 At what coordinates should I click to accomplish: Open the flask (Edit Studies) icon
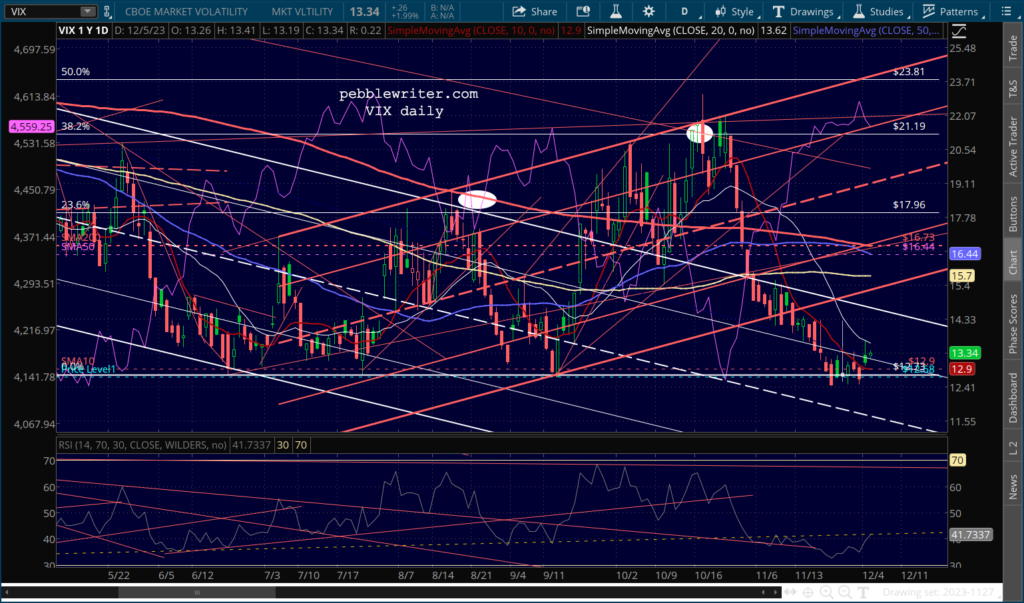(615, 12)
